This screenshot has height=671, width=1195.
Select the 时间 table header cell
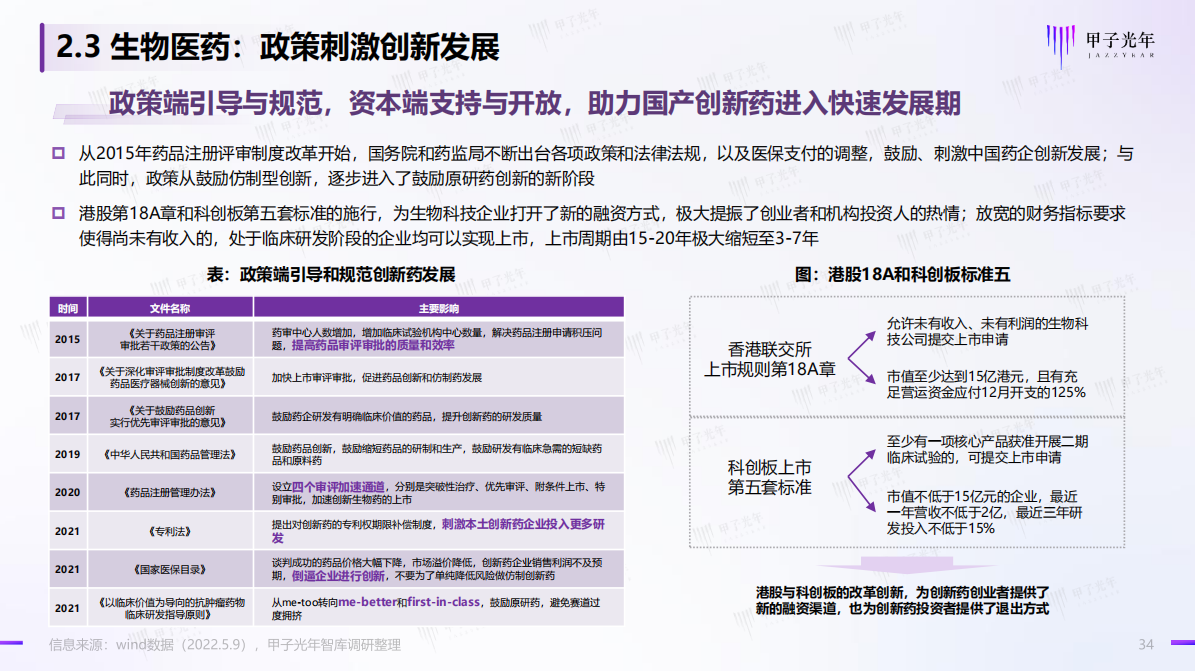(x=67, y=307)
